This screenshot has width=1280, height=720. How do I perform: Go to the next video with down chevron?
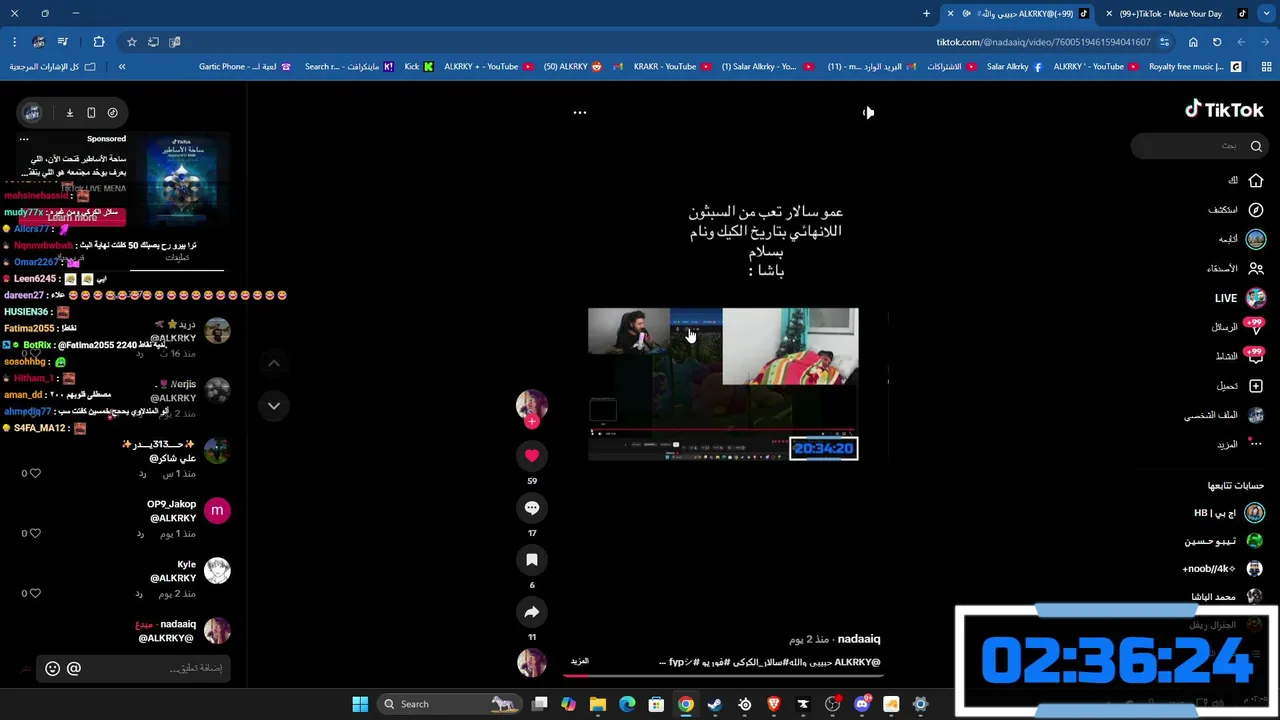click(274, 405)
